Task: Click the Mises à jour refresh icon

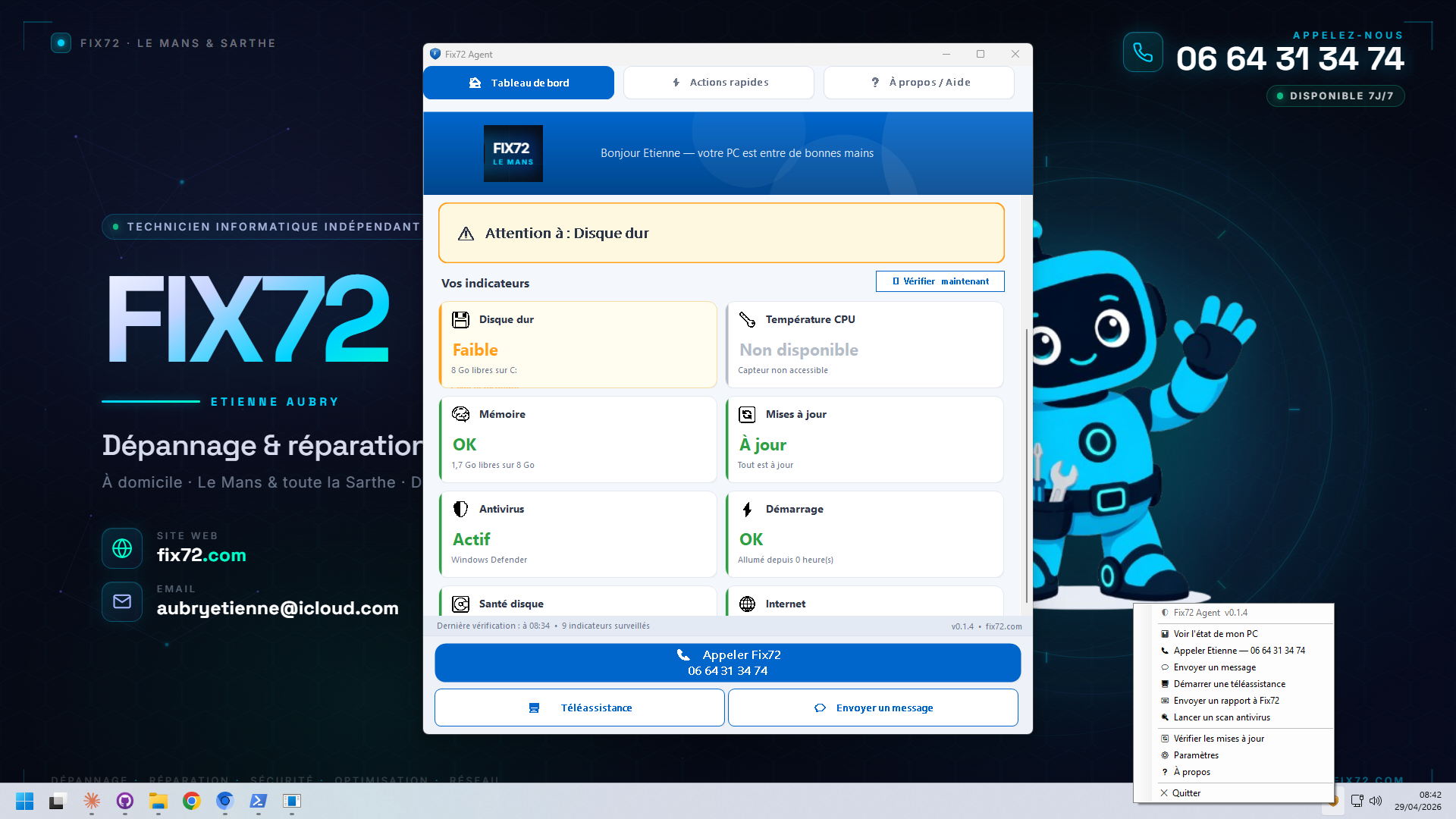Action: pyautogui.click(x=747, y=414)
